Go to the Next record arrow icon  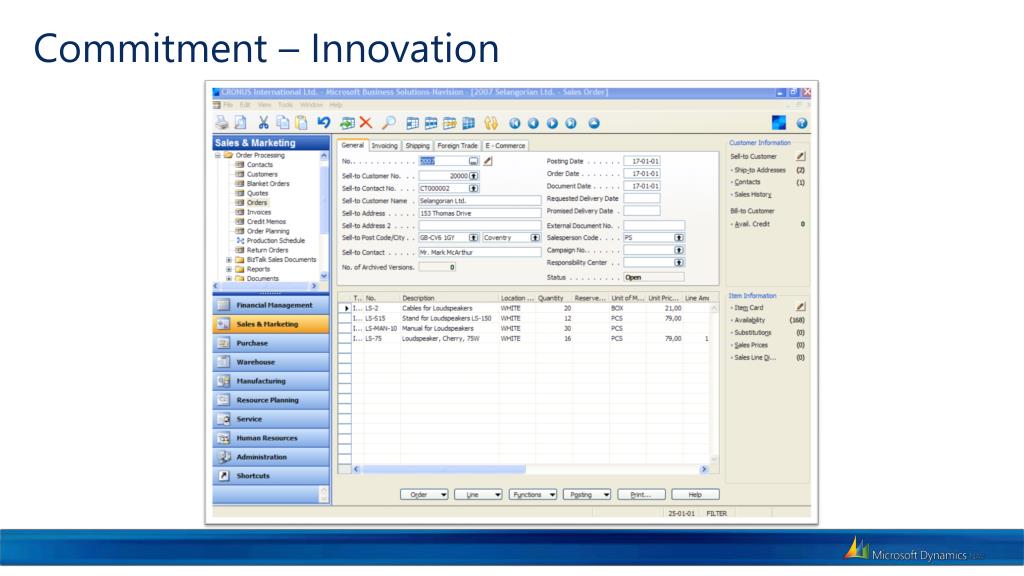coord(552,123)
